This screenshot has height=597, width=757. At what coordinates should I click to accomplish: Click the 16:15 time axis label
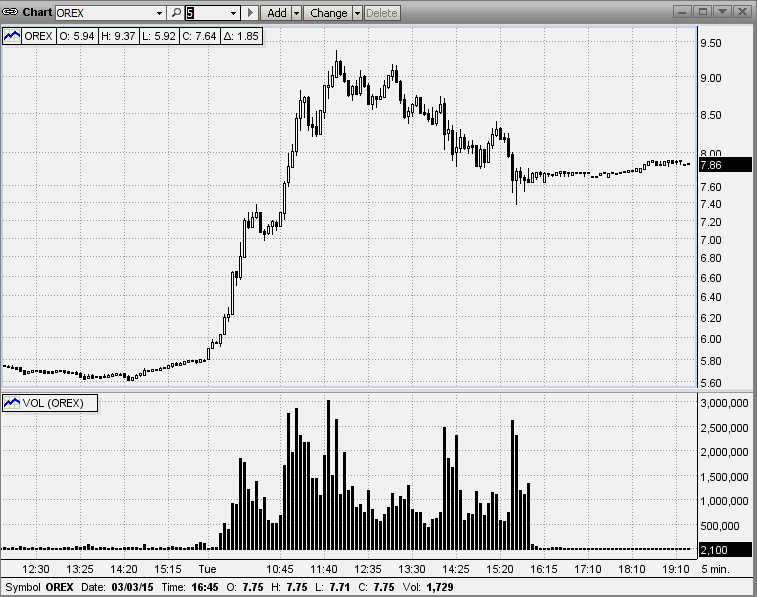click(544, 569)
